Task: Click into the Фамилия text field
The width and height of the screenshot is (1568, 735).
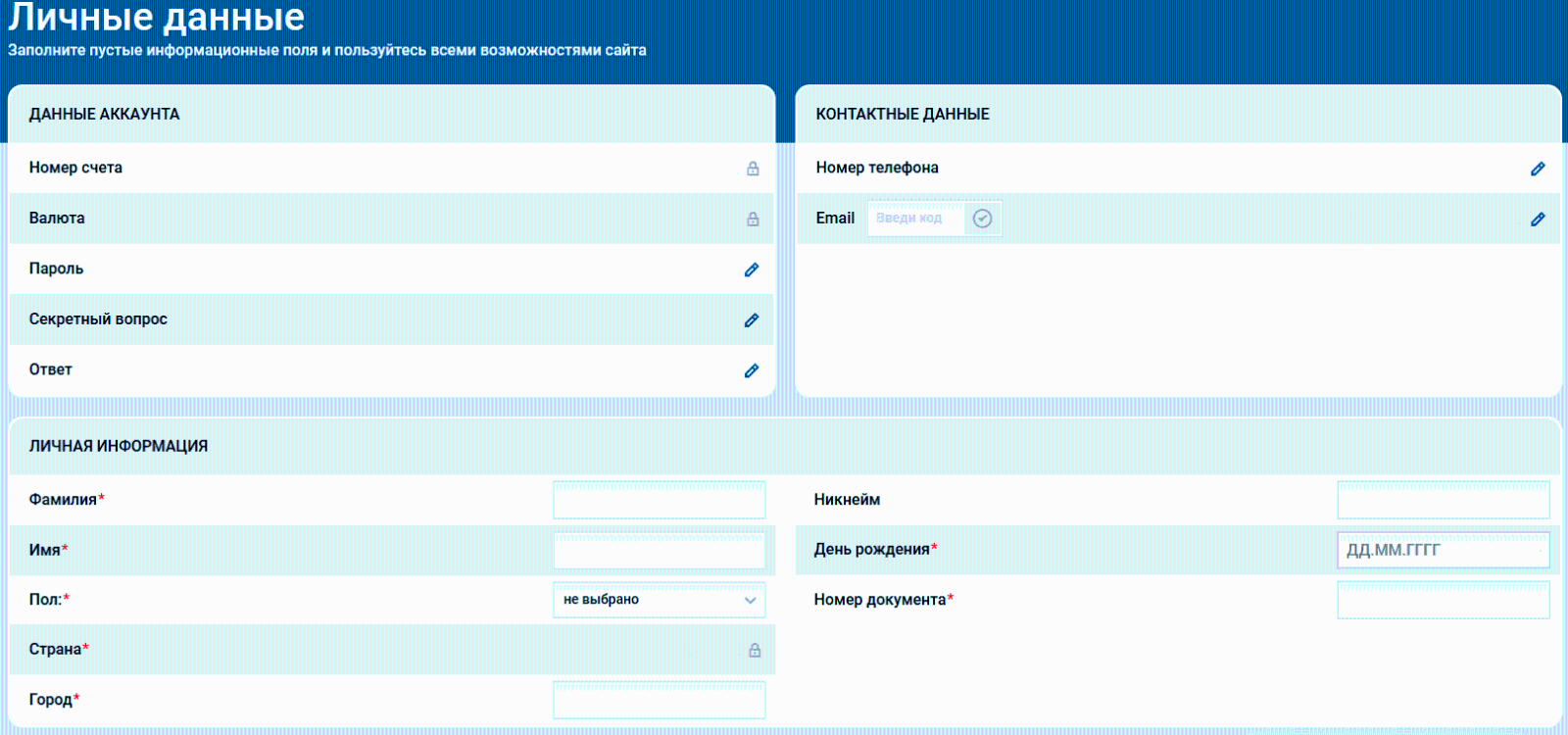Action: (x=659, y=500)
